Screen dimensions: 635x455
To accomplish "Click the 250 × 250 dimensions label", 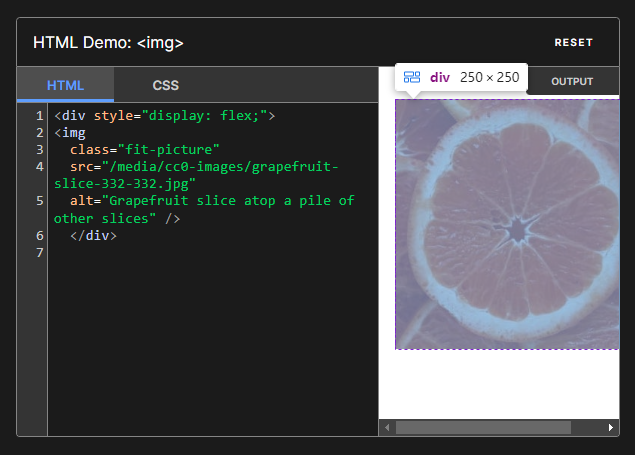I will 489,77.
